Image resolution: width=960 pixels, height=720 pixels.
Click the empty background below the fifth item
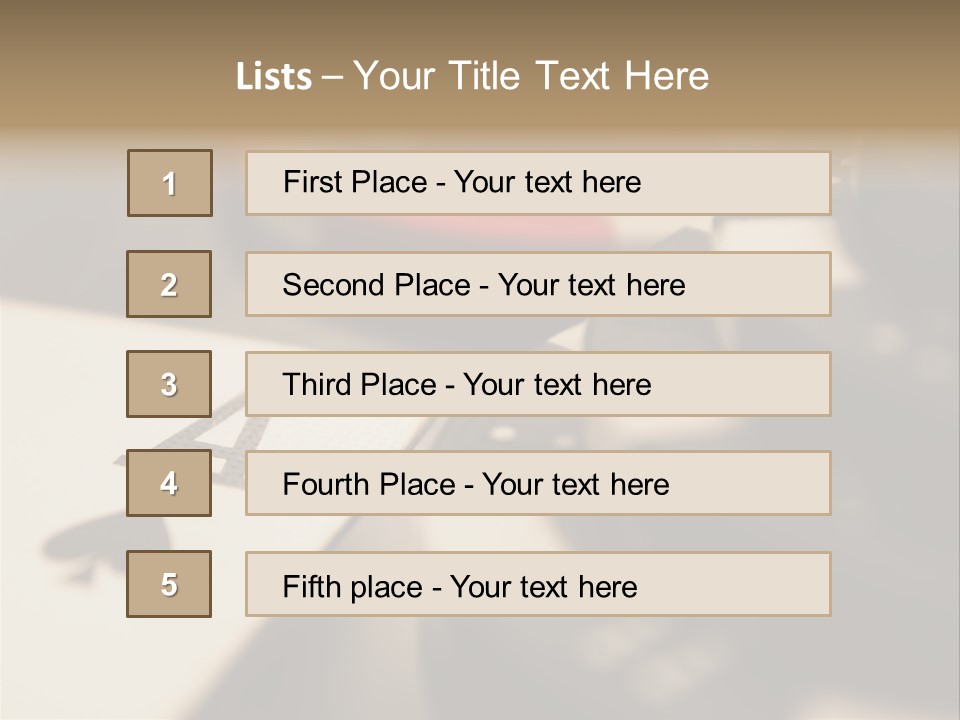point(480,670)
